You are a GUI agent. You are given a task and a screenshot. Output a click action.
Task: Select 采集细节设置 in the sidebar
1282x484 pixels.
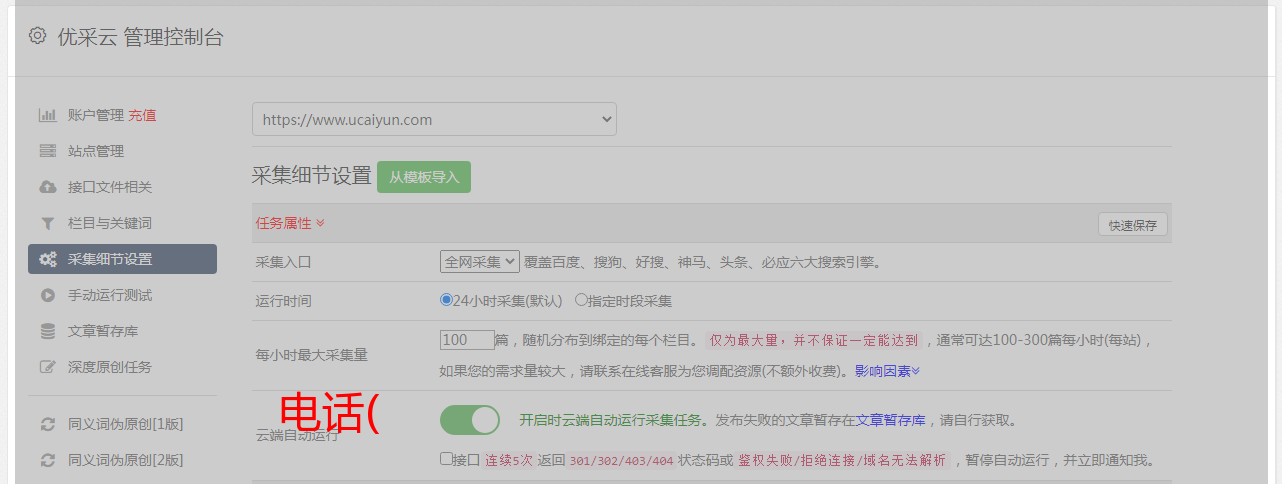(122, 259)
